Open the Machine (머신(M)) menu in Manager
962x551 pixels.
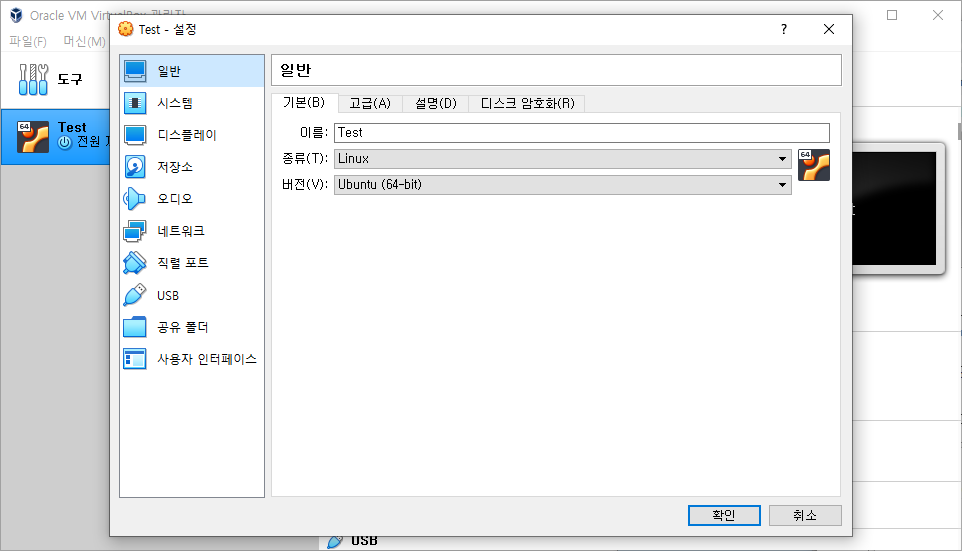click(x=85, y=41)
